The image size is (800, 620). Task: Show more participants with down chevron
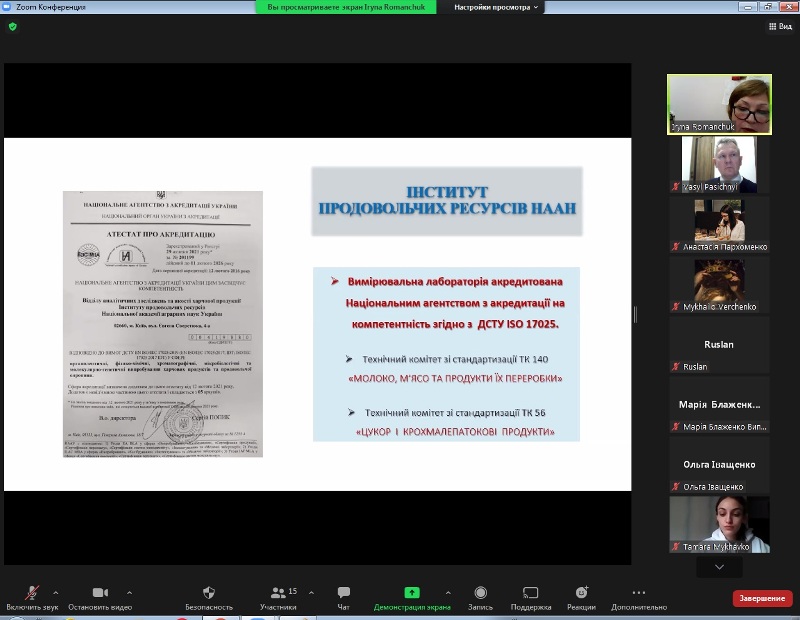coord(719,567)
